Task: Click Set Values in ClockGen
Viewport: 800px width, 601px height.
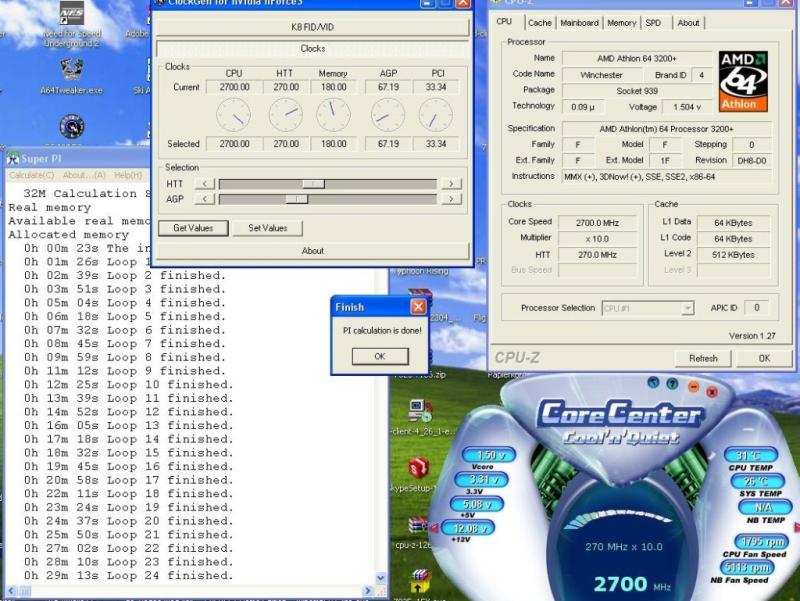Action: [x=268, y=228]
